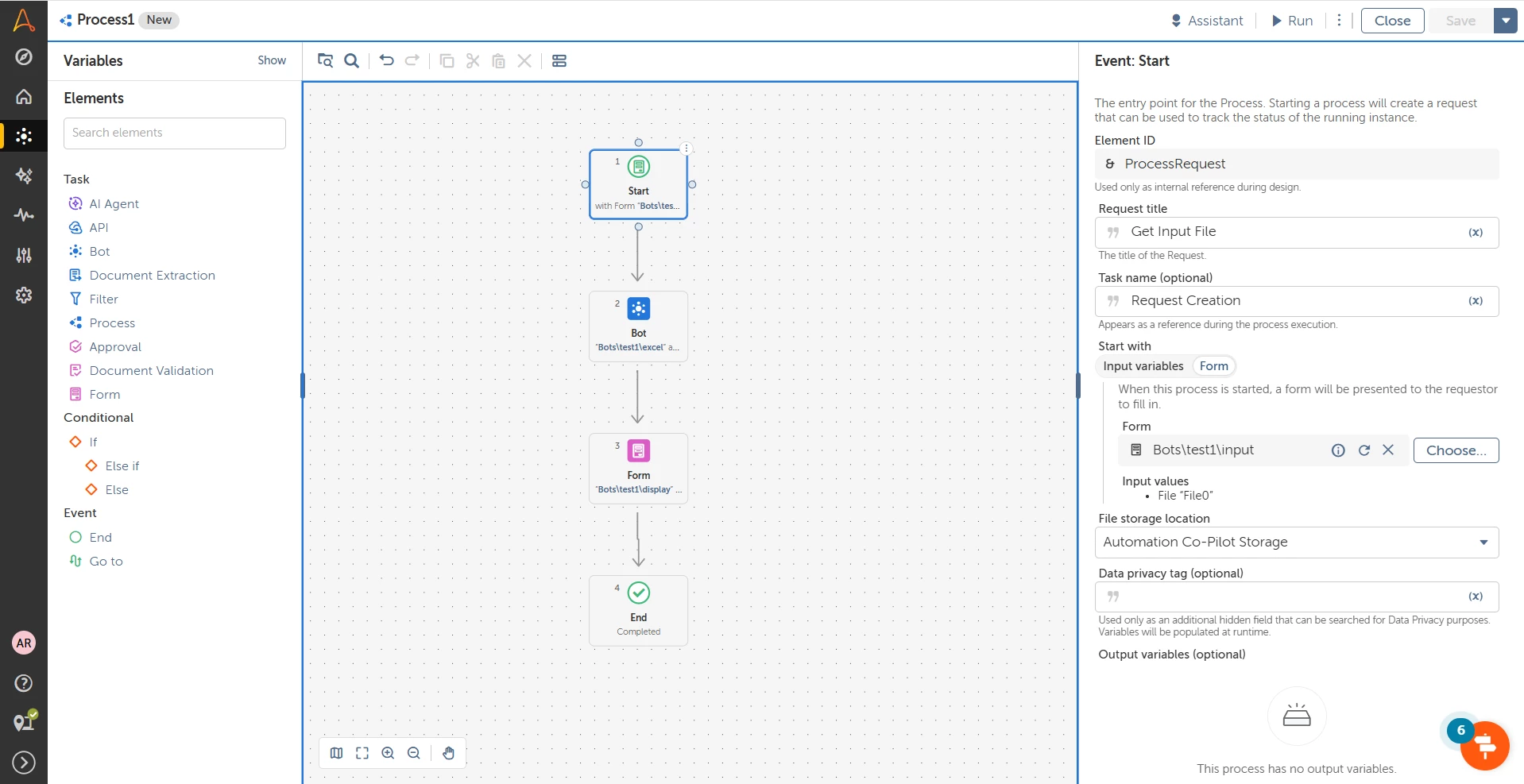Show the Variables panel

point(272,60)
